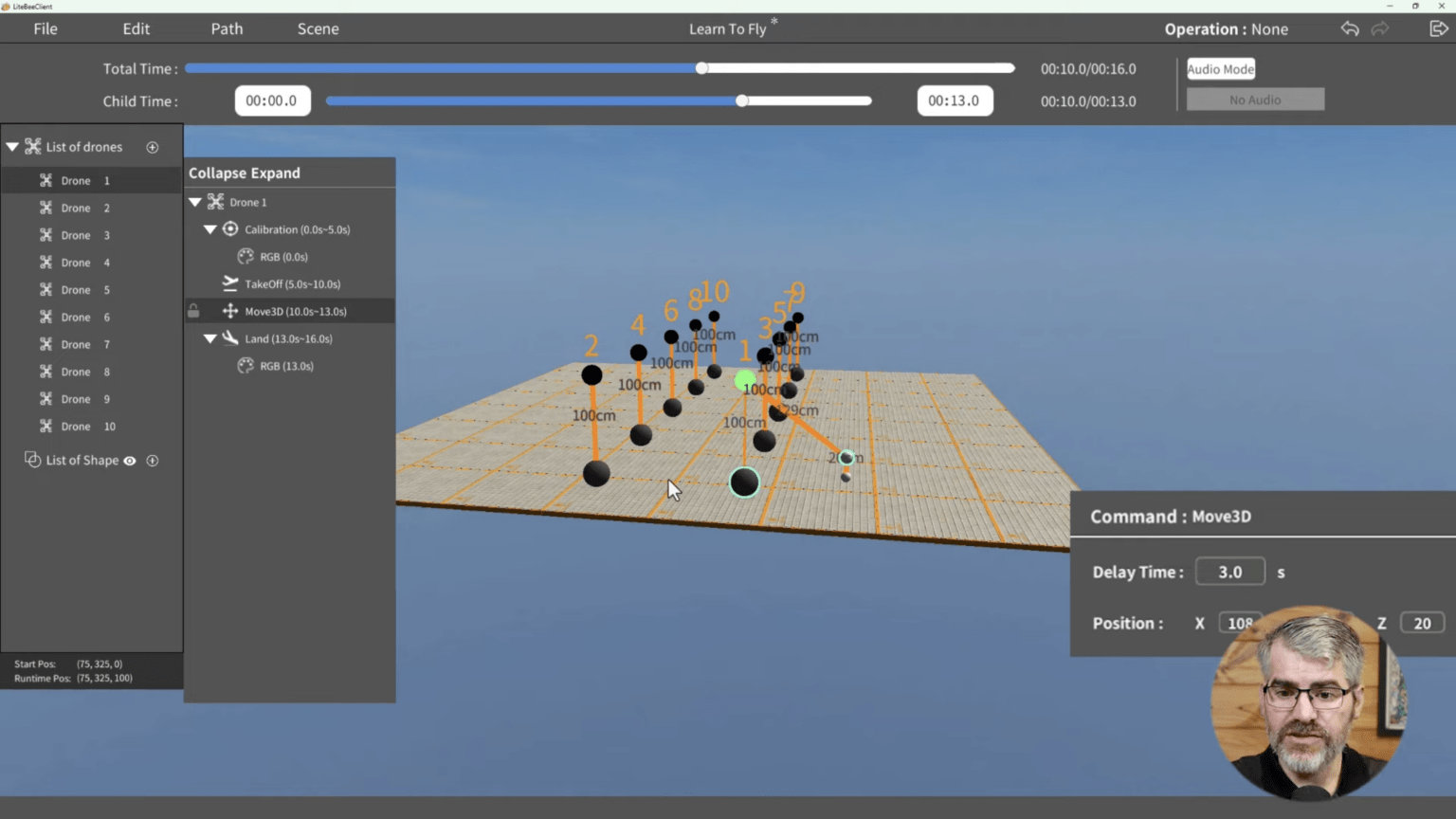Select the TakeOff command icon
This screenshot has width=1456, height=819.
[x=230, y=283]
